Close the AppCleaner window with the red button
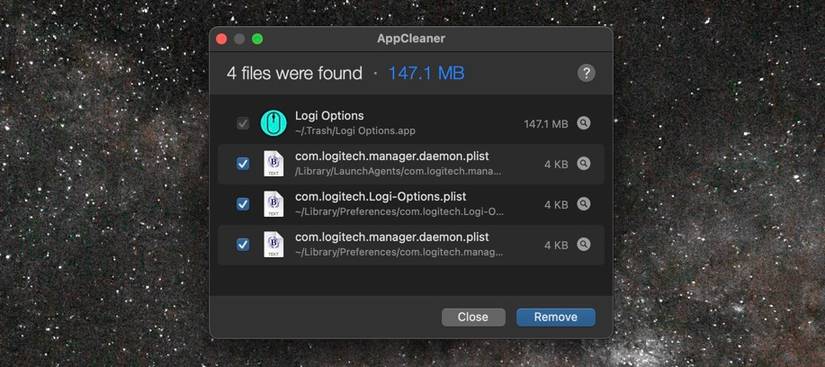The height and width of the screenshot is (367, 825). click(x=222, y=39)
